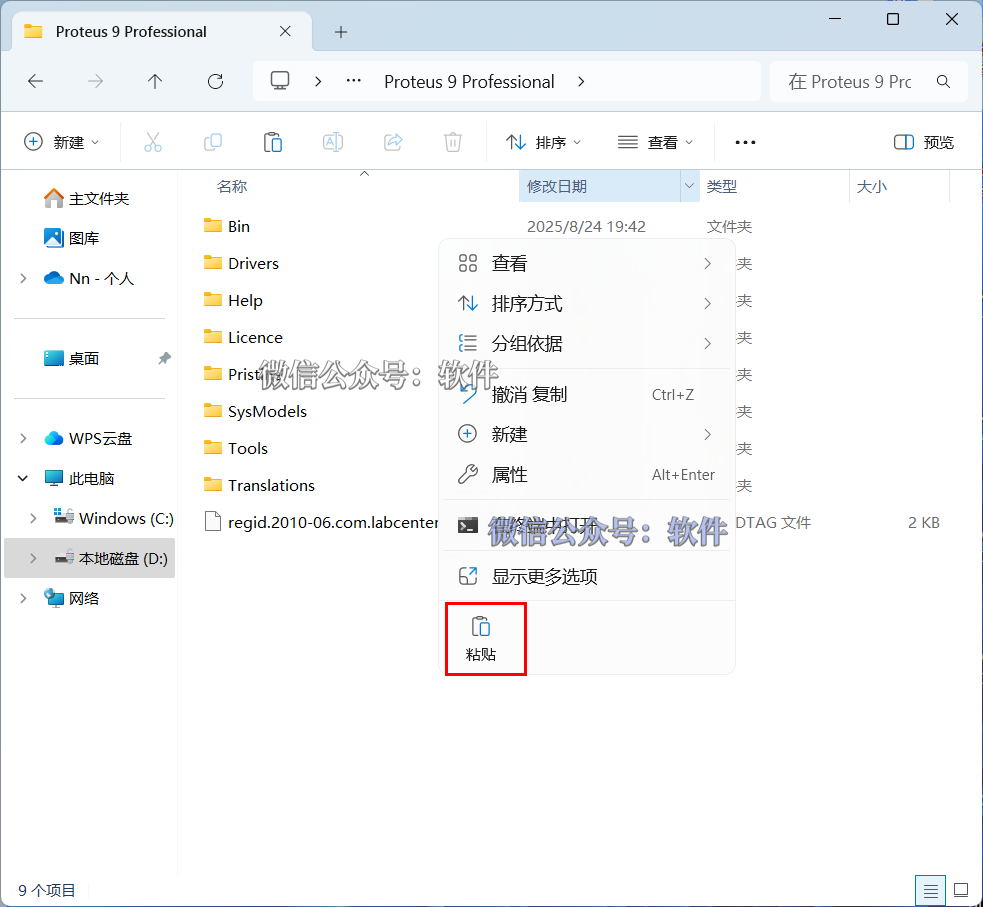Open the 修改日期 column filter dropdown arrow
The height and width of the screenshot is (907, 983).
tap(690, 186)
